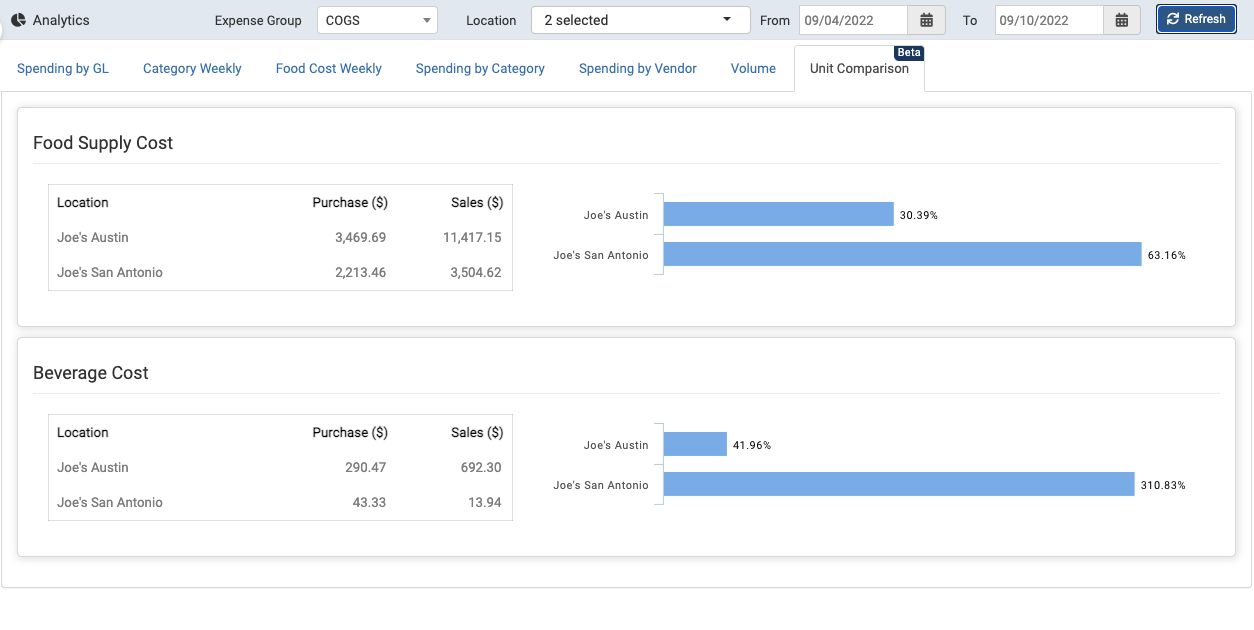Select the Joe's Austin row in Beverage table
The height and width of the screenshot is (630, 1254).
point(280,467)
